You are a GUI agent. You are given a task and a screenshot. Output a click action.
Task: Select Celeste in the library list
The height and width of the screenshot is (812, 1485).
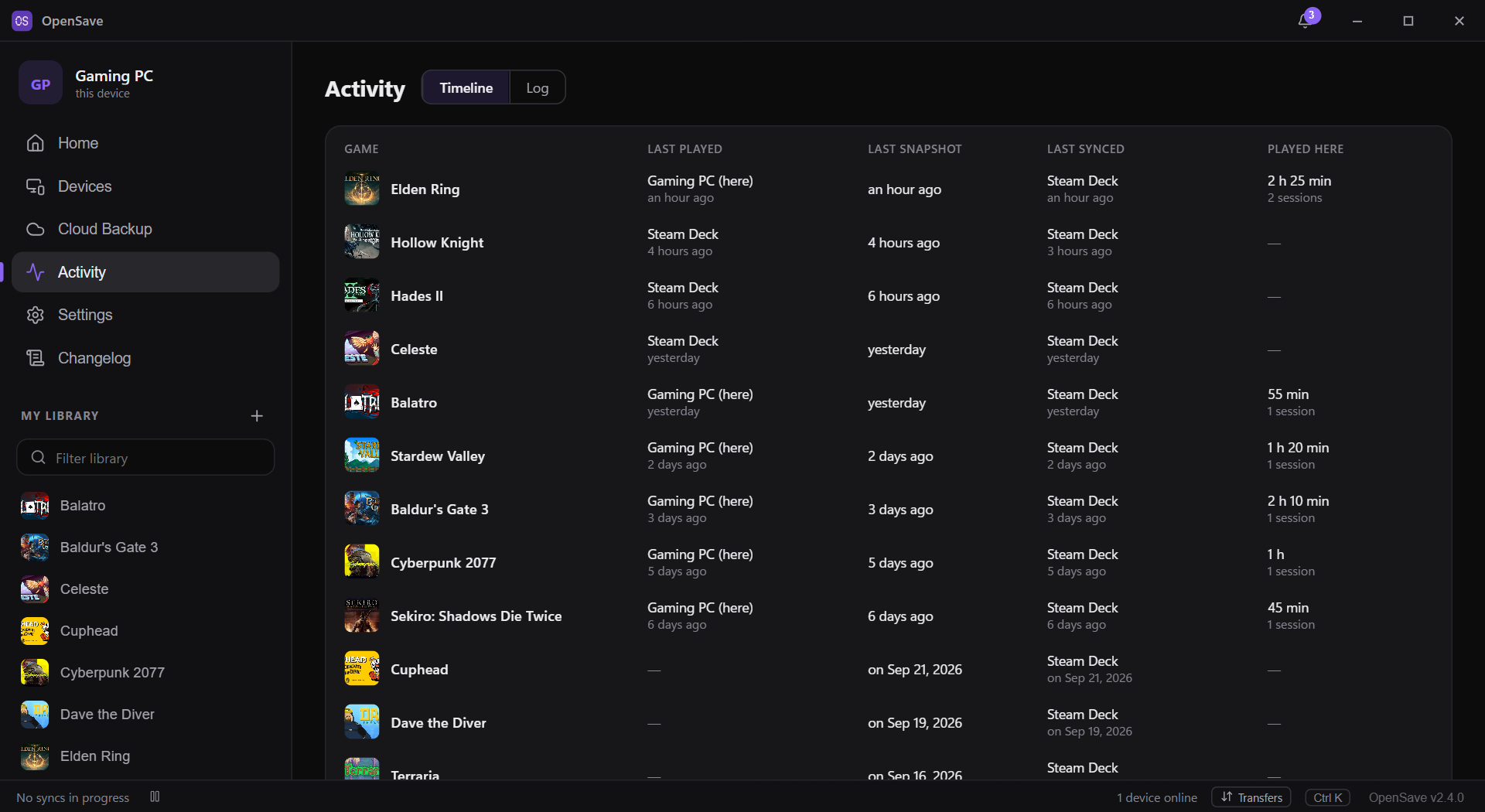[x=145, y=589]
